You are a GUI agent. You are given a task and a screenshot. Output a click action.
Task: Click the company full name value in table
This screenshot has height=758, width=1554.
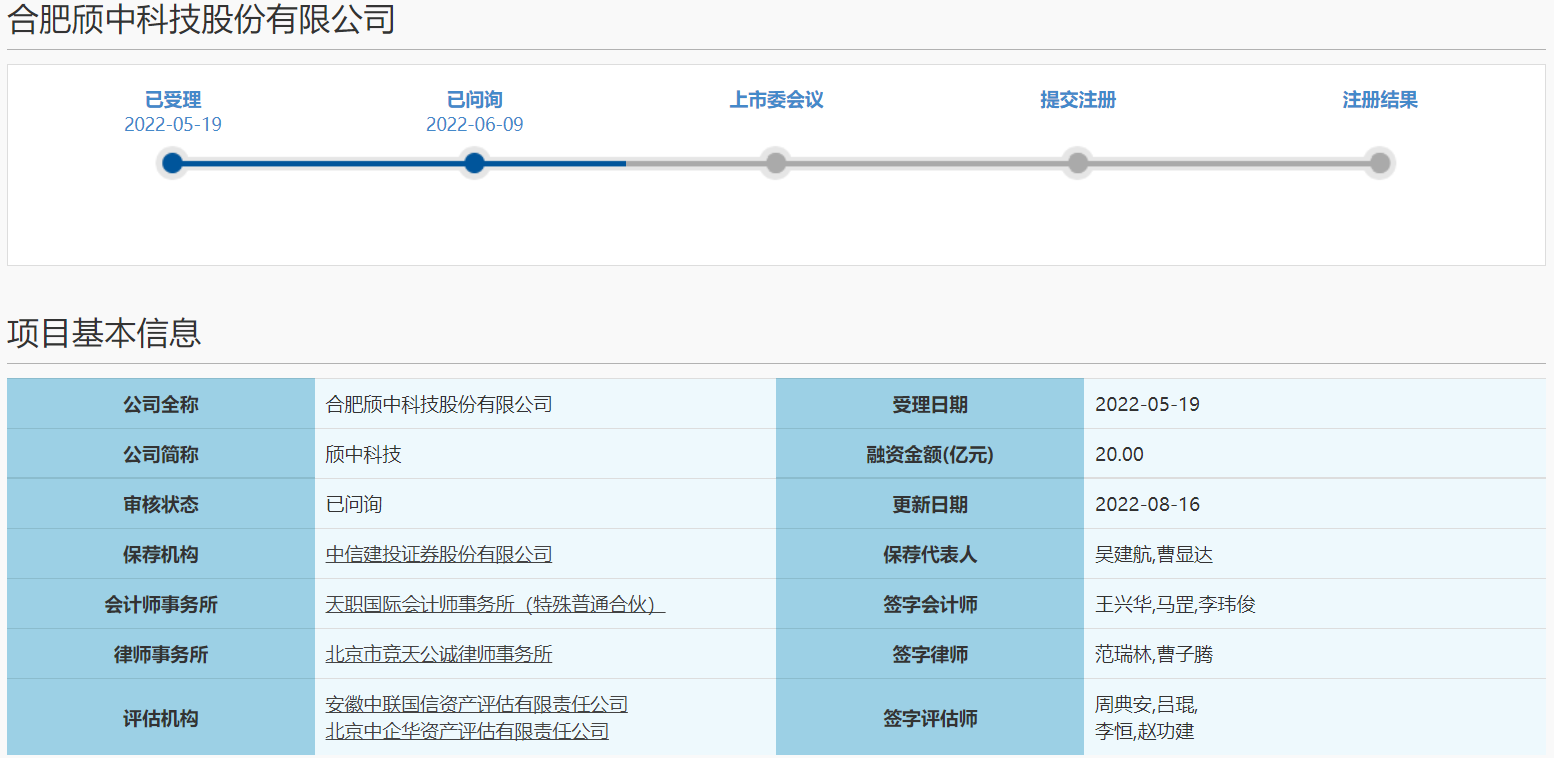coord(439,405)
